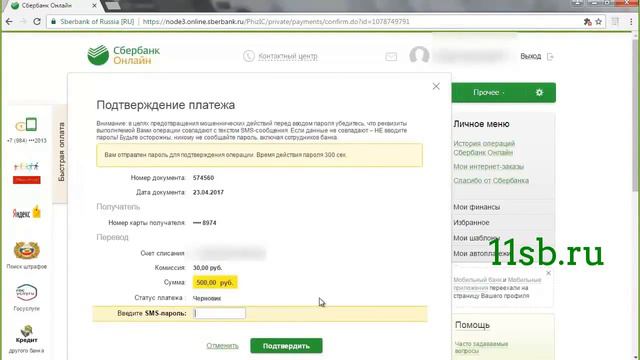Open the fines search (Поиск штрафов) icon
This screenshot has width=640, height=360.
(27, 251)
